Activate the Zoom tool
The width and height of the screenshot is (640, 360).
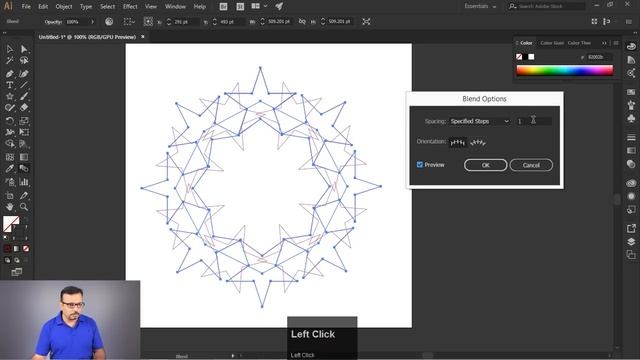point(24,207)
